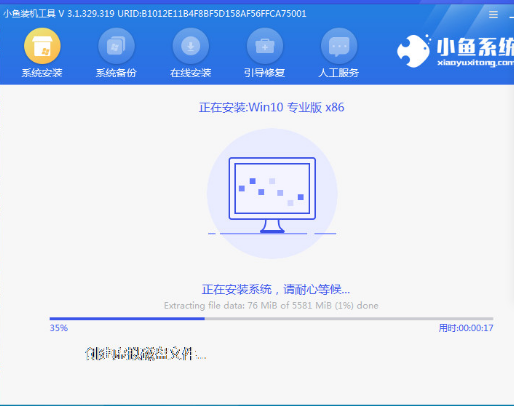Image resolution: width=514 pixels, height=406 pixels.
Task: Click the installation progress bar
Action: (271, 319)
